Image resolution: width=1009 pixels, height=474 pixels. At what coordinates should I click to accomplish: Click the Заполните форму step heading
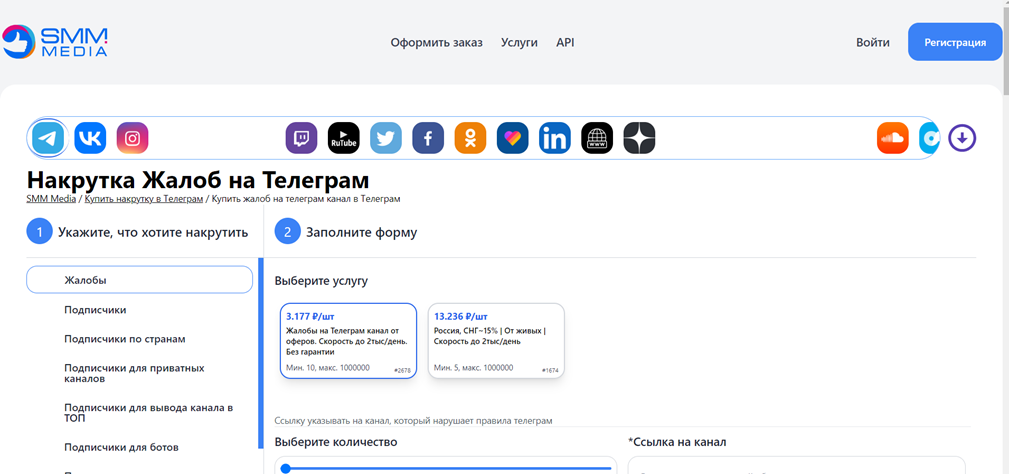coord(361,232)
